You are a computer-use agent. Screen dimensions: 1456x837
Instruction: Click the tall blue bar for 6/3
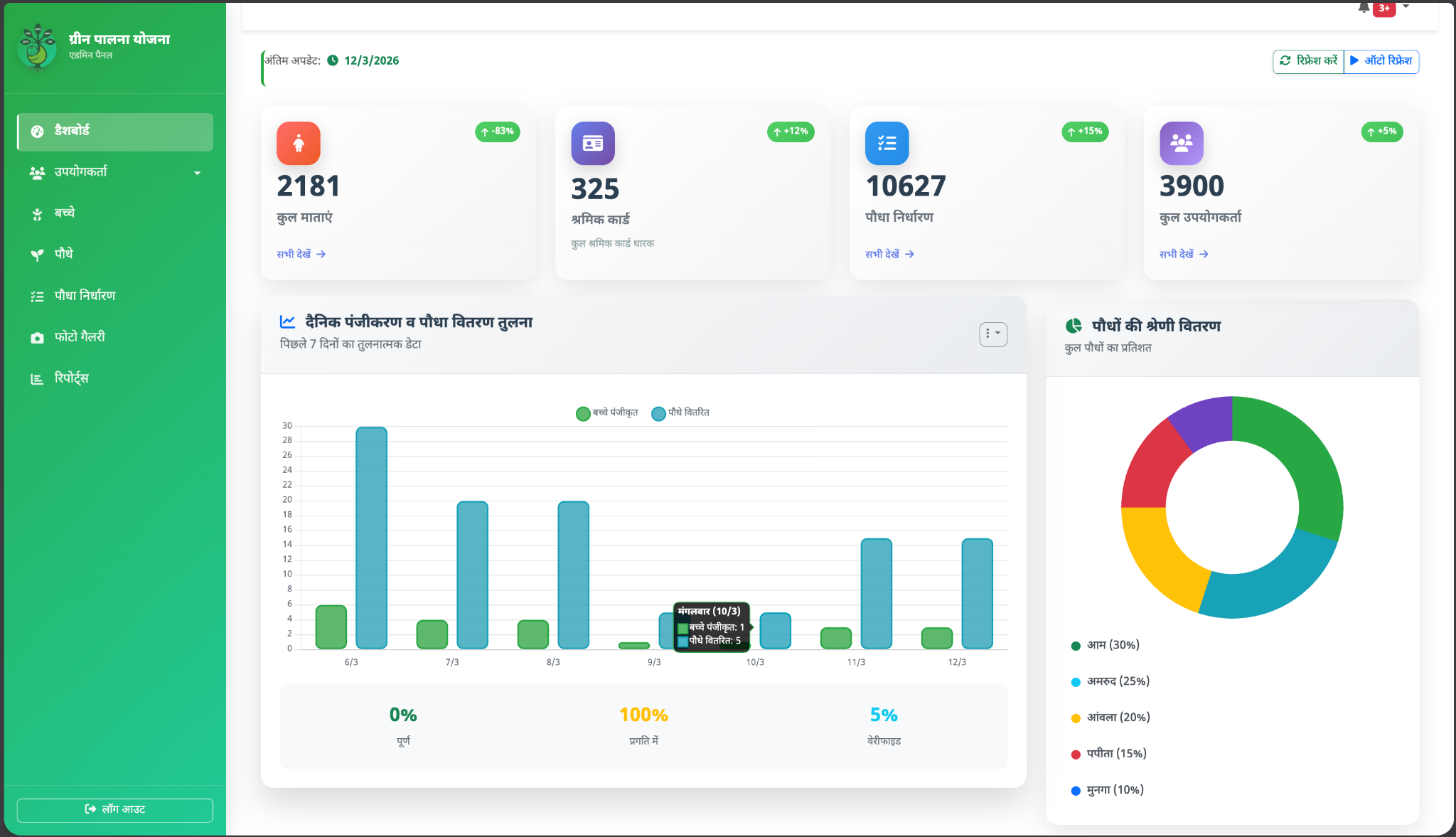[x=371, y=538]
